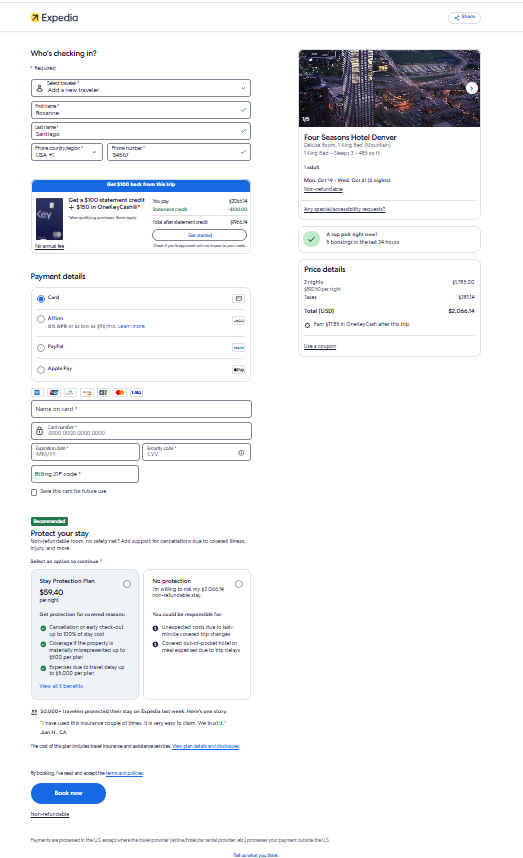Click the travelers protected people icon
This screenshot has width=523, height=858.
[34, 712]
